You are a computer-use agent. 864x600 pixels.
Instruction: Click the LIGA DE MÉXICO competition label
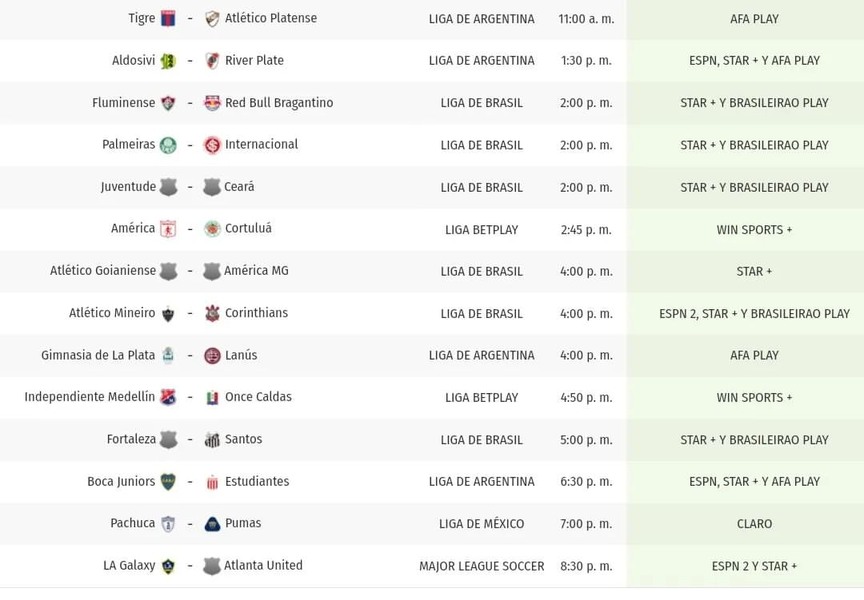tap(482, 523)
